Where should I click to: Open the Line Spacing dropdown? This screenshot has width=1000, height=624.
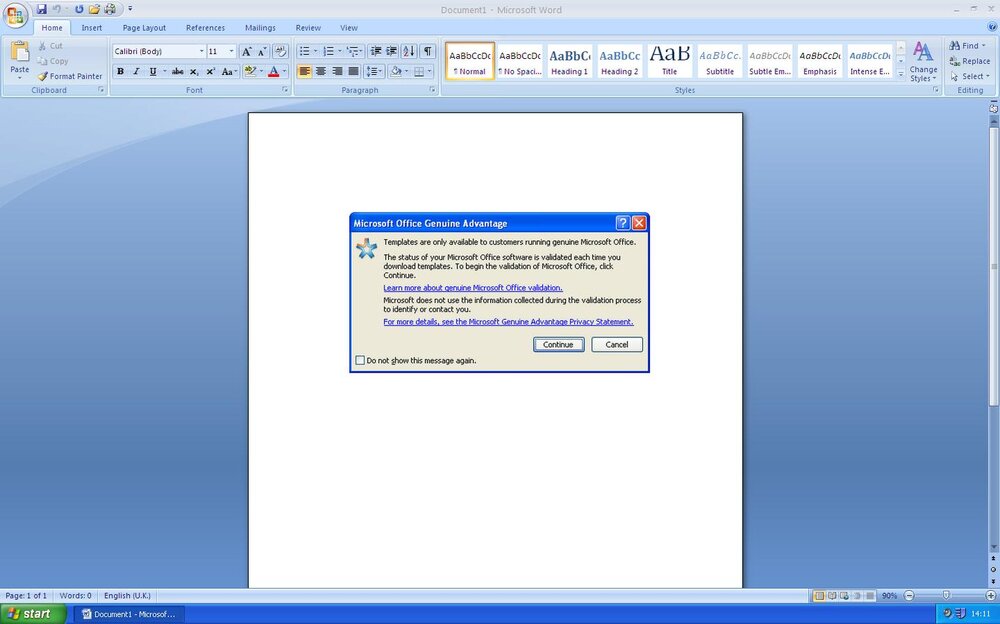374,71
